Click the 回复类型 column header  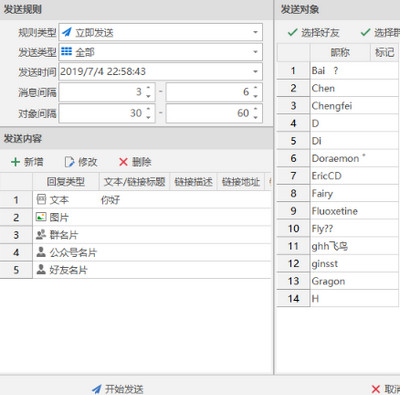(66, 182)
